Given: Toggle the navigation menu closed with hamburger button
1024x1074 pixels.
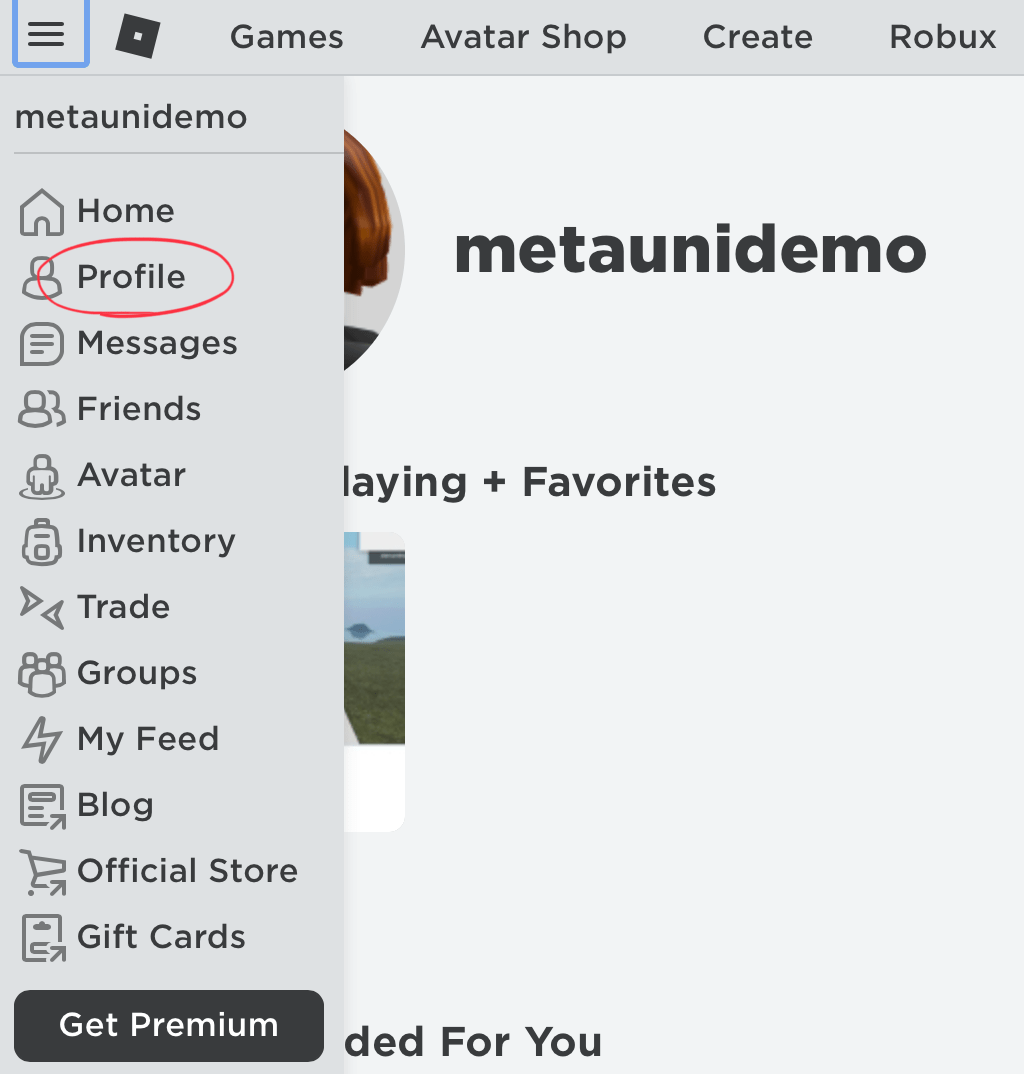Looking at the screenshot, I should point(50,33).
